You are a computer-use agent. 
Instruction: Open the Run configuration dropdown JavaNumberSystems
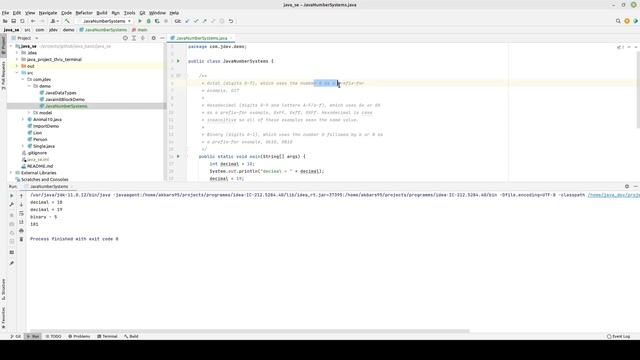coord(104,21)
